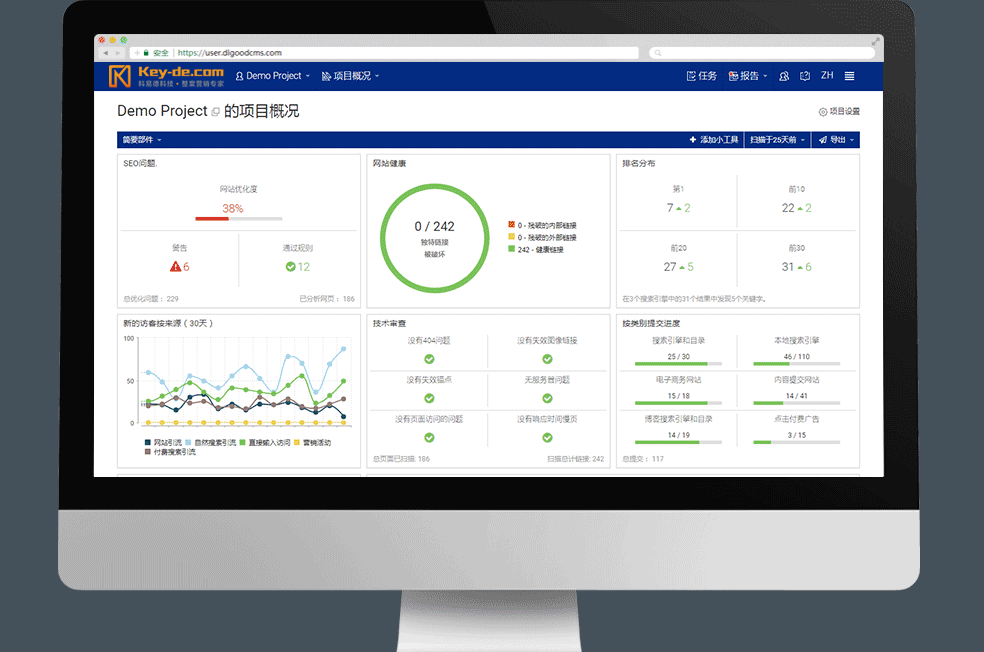Image resolution: width=984 pixels, height=652 pixels.
Task: Click the 总页面已扫描: 186 text
Action: point(402,459)
